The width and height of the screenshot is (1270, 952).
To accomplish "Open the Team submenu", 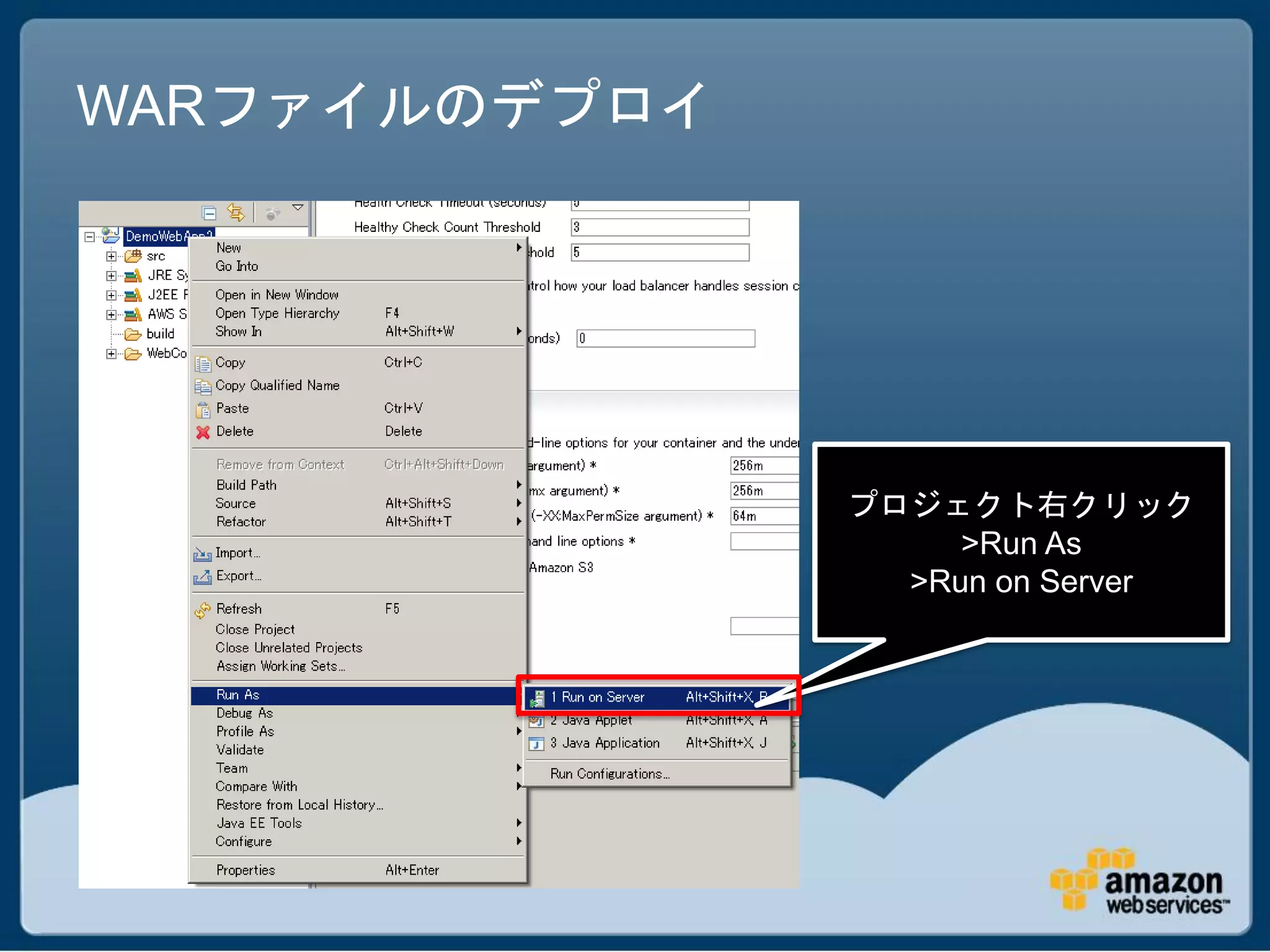I will 358,769.
